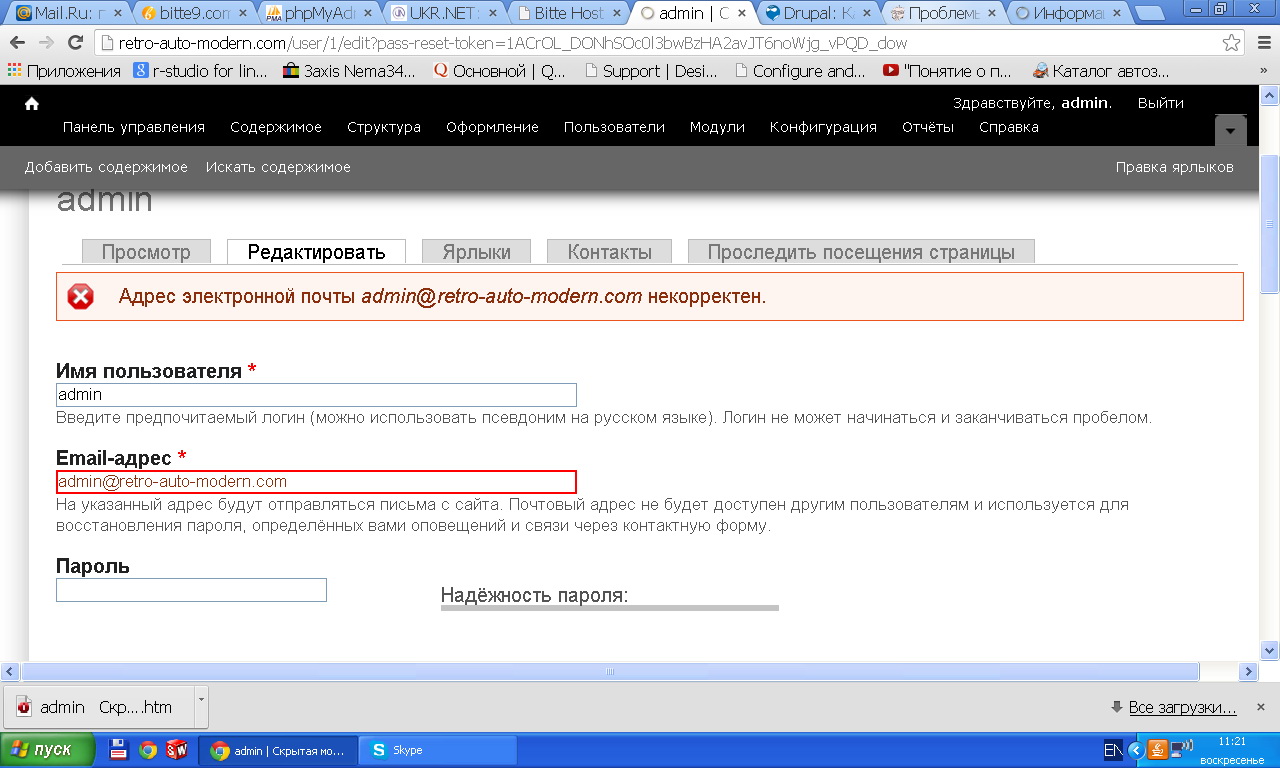Click the Имя пользователя input field
1280x778 pixels.
click(316, 395)
